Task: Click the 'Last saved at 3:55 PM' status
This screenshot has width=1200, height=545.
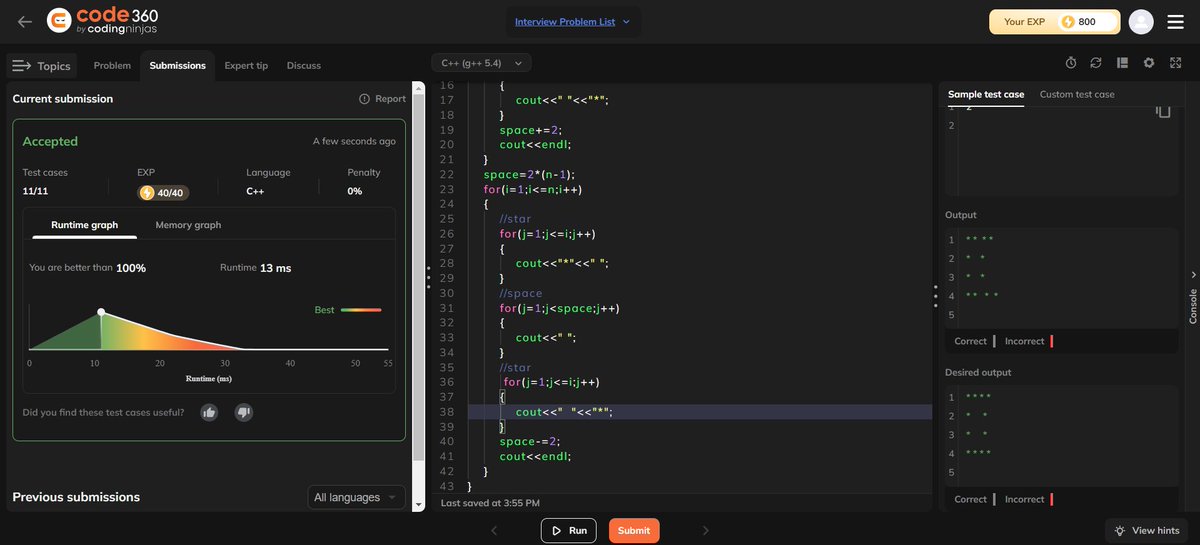Action: (490, 503)
